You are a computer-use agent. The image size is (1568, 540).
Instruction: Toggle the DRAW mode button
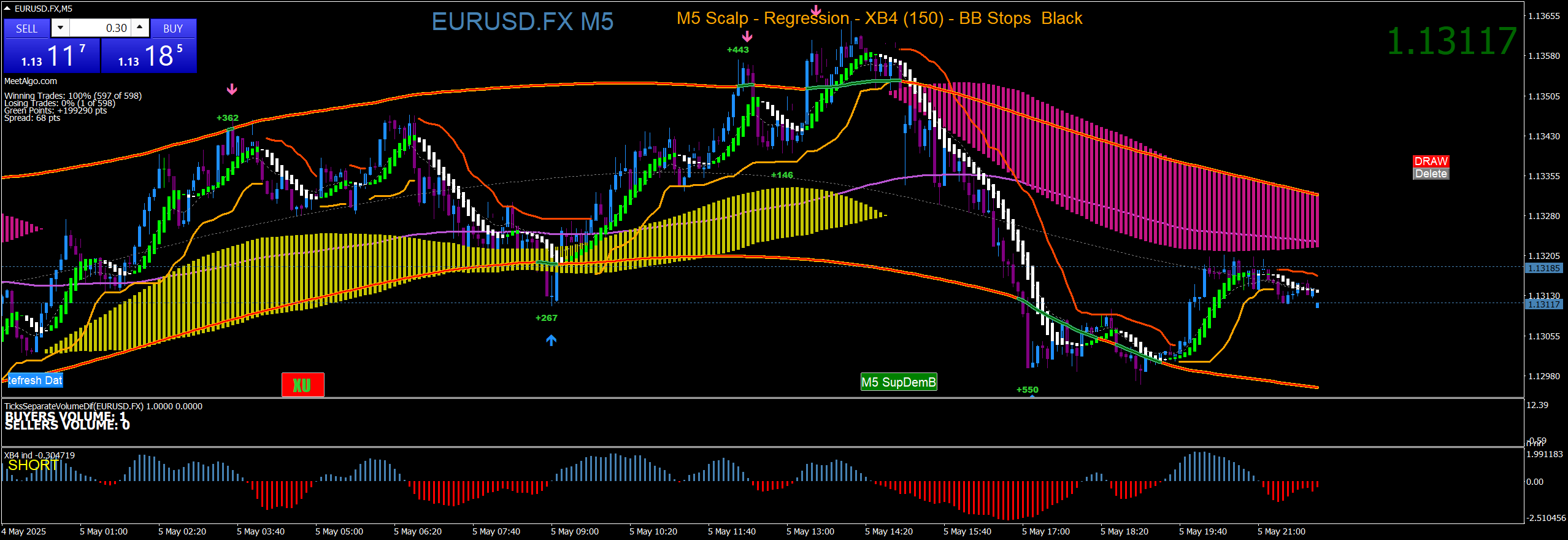click(1431, 161)
